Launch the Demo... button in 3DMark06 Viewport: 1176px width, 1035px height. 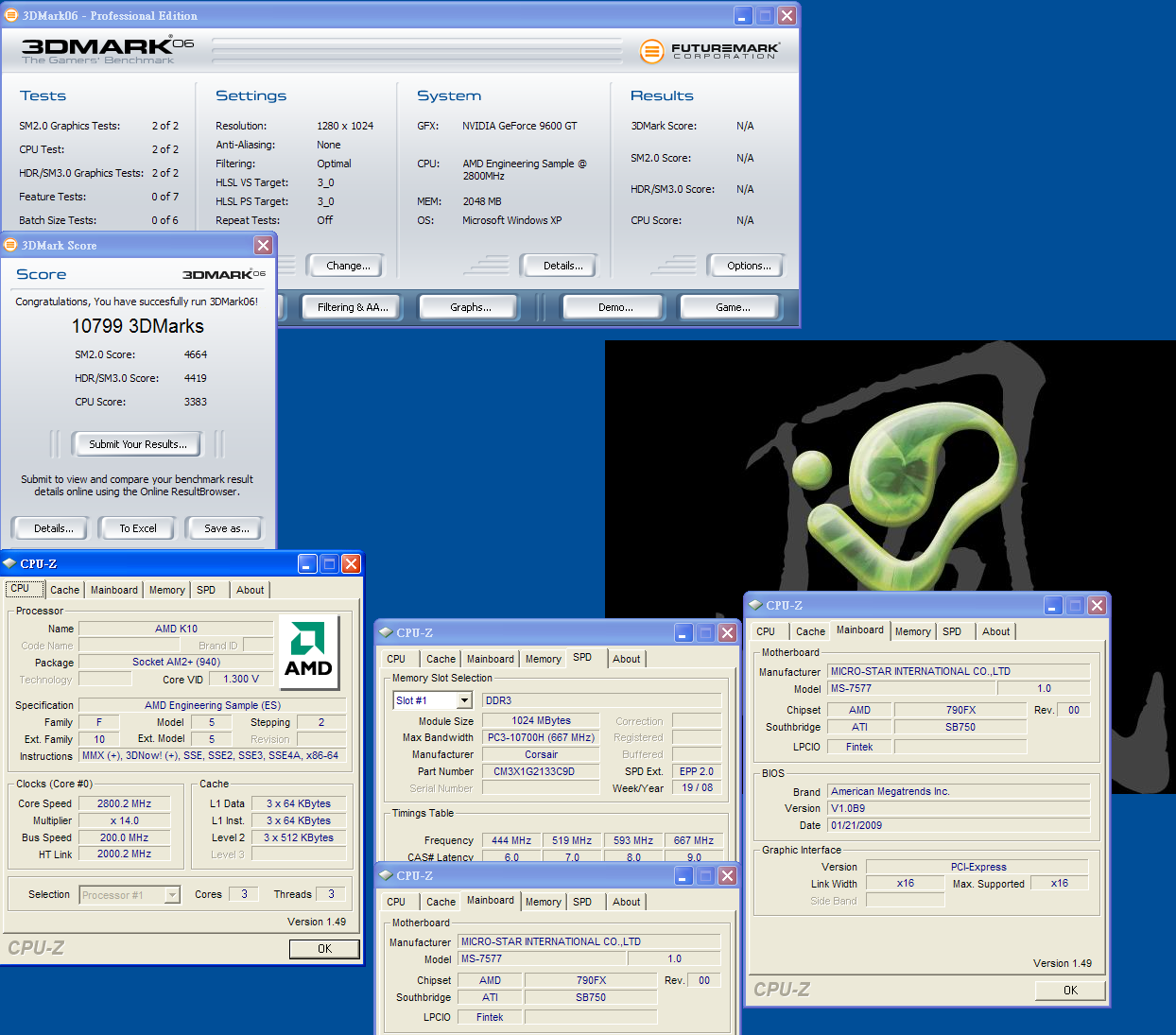point(615,307)
